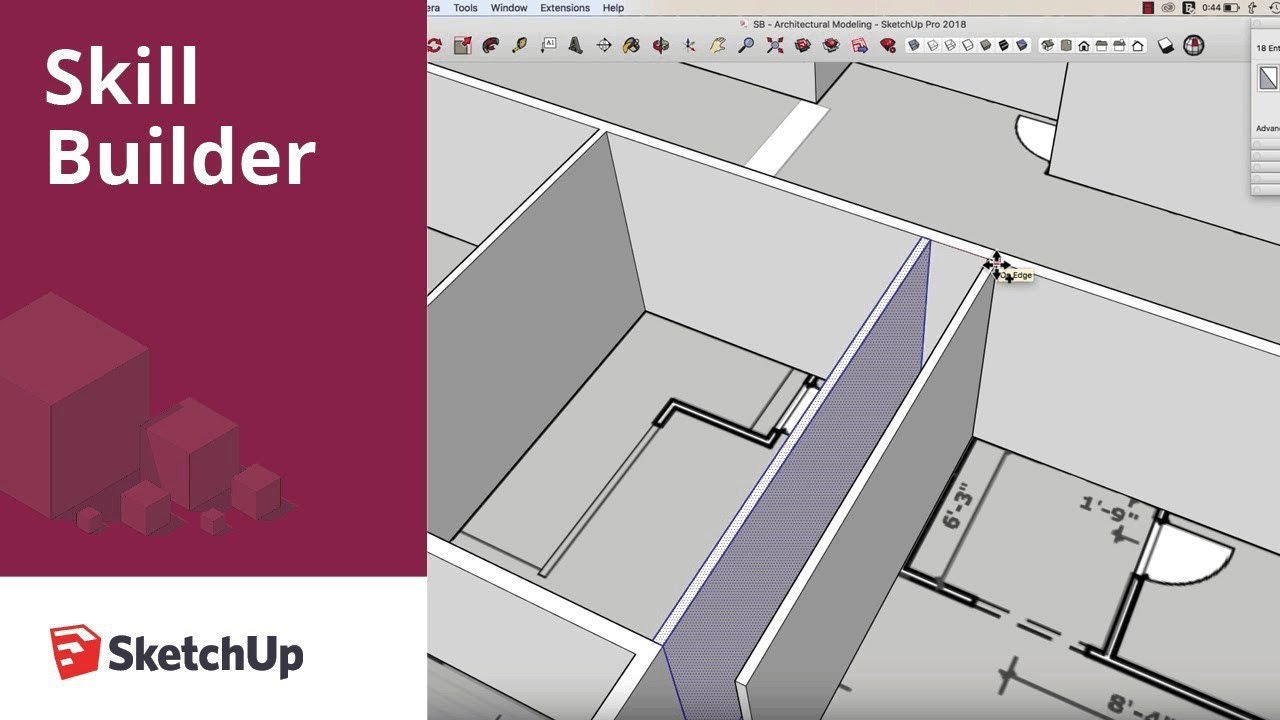The height and width of the screenshot is (720, 1280).
Task: Open the Creative Cloud menu bar icon
Action: click(x=1167, y=8)
